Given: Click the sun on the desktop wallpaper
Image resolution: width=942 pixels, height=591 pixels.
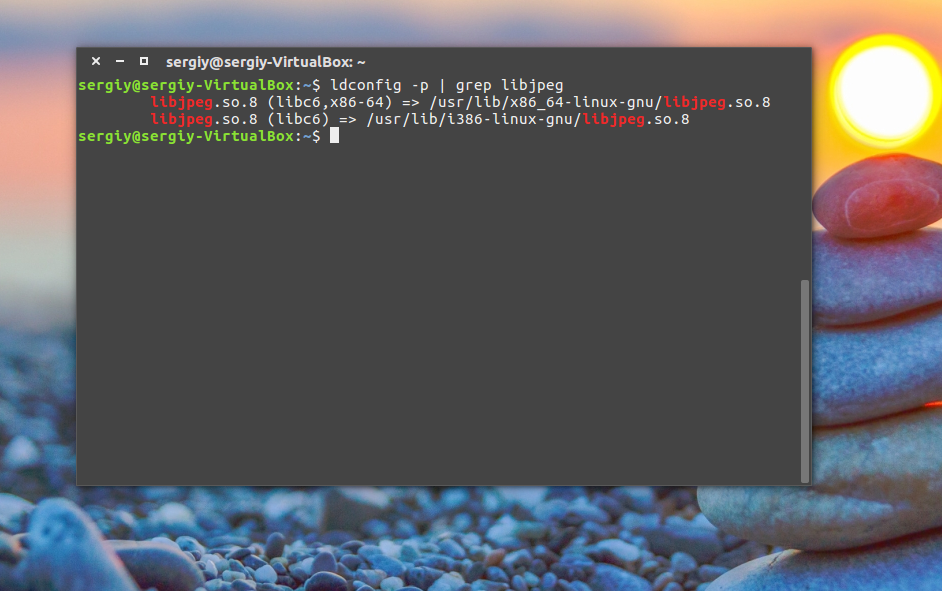Looking at the screenshot, I should point(884,90).
